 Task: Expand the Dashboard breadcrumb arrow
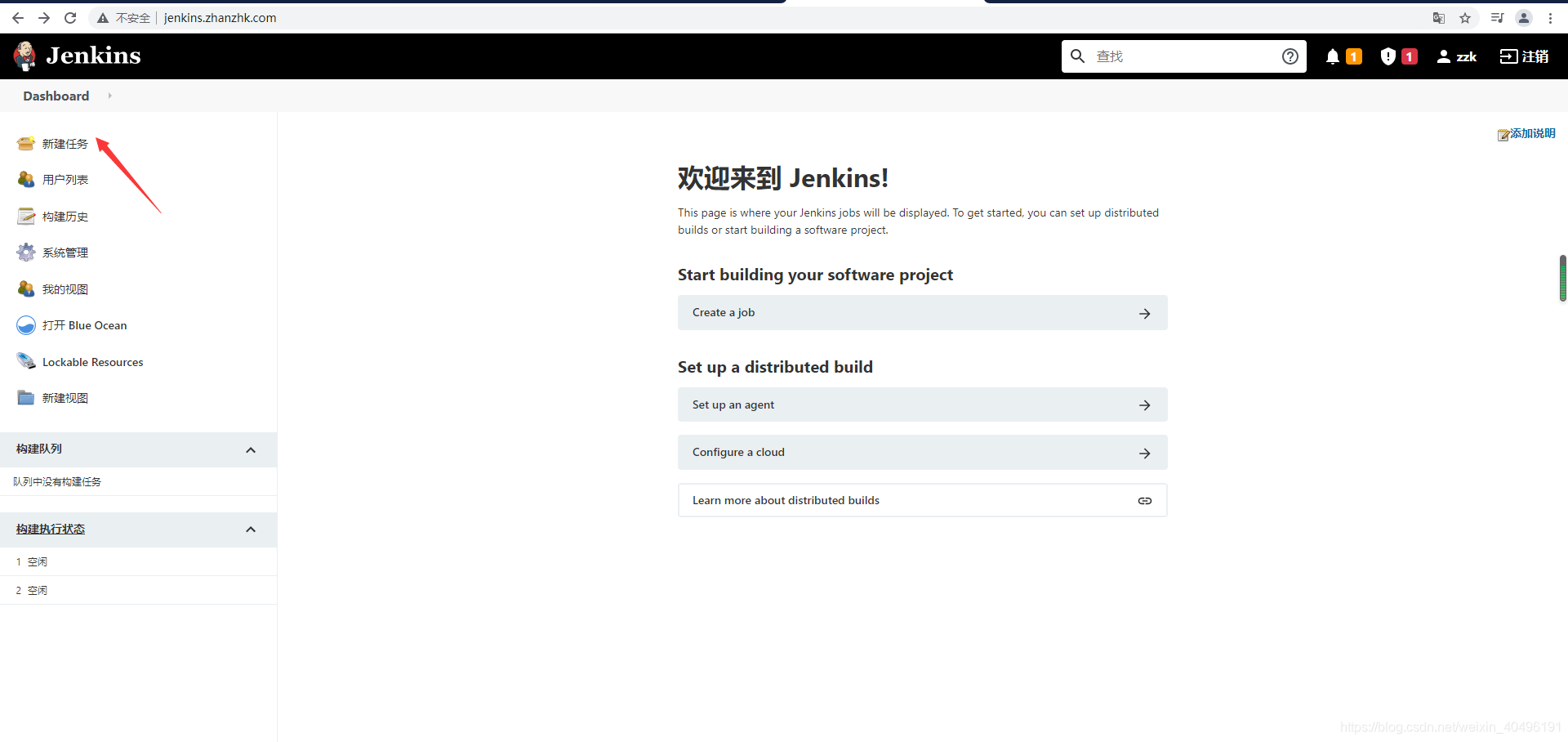[x=109, y=96]
